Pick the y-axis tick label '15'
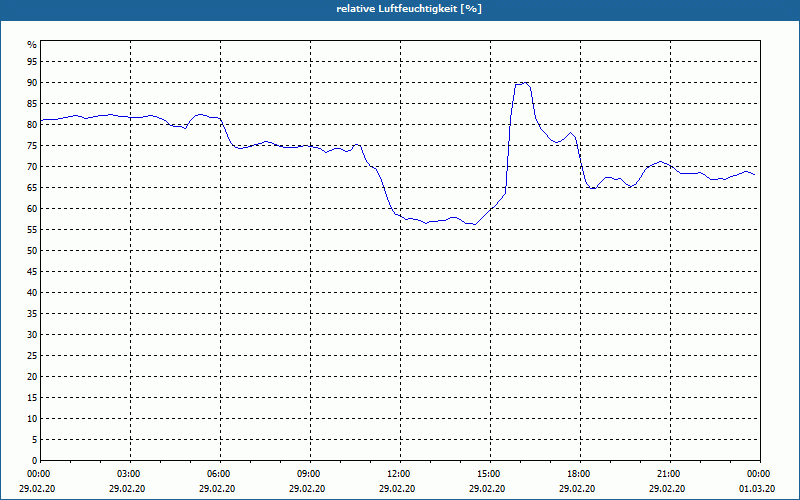The image size is (800, 500). 32,397
